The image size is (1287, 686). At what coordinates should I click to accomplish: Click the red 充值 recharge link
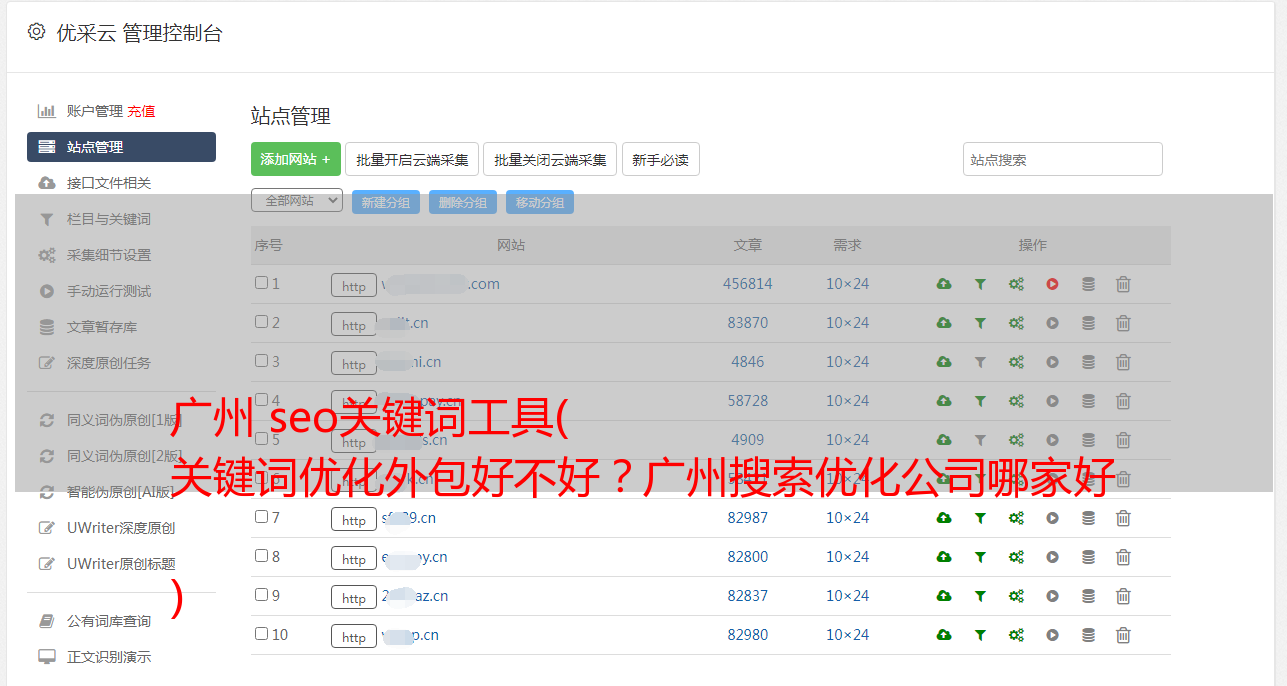[141, 111]
